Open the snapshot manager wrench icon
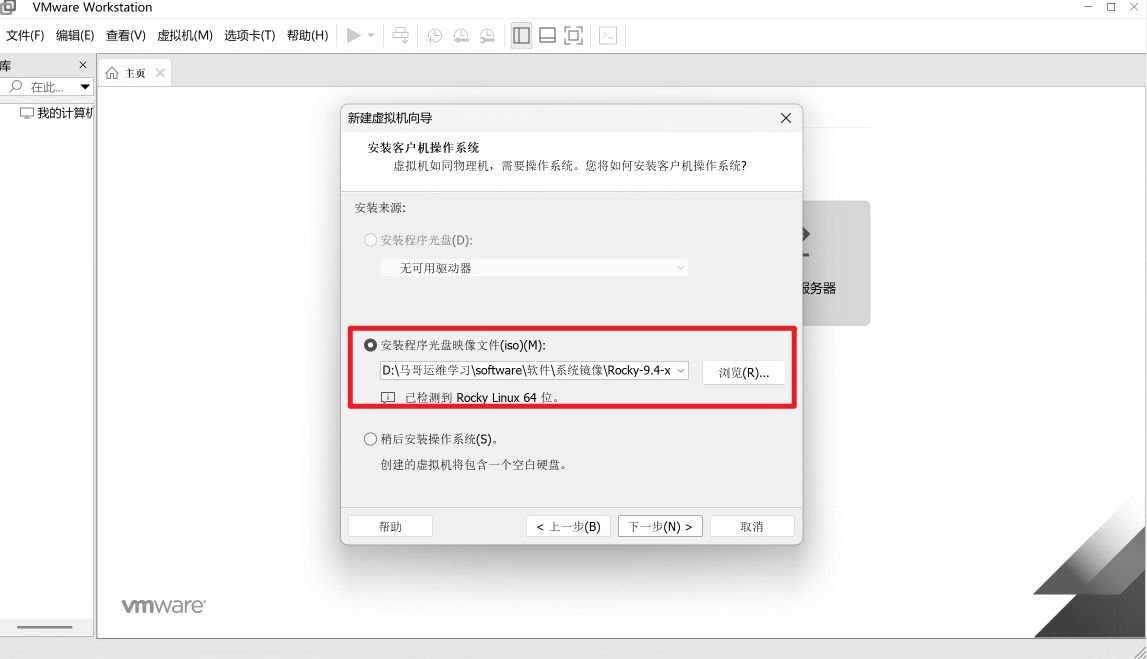 click(x=487, y=35)
